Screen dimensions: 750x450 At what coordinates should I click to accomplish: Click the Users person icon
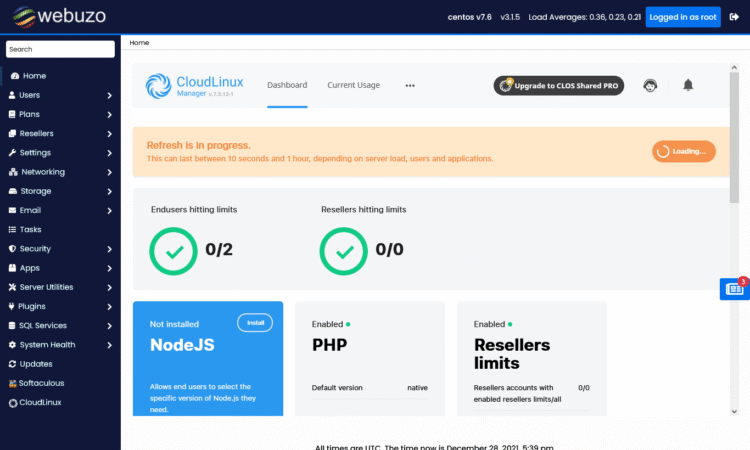(12, 95)
